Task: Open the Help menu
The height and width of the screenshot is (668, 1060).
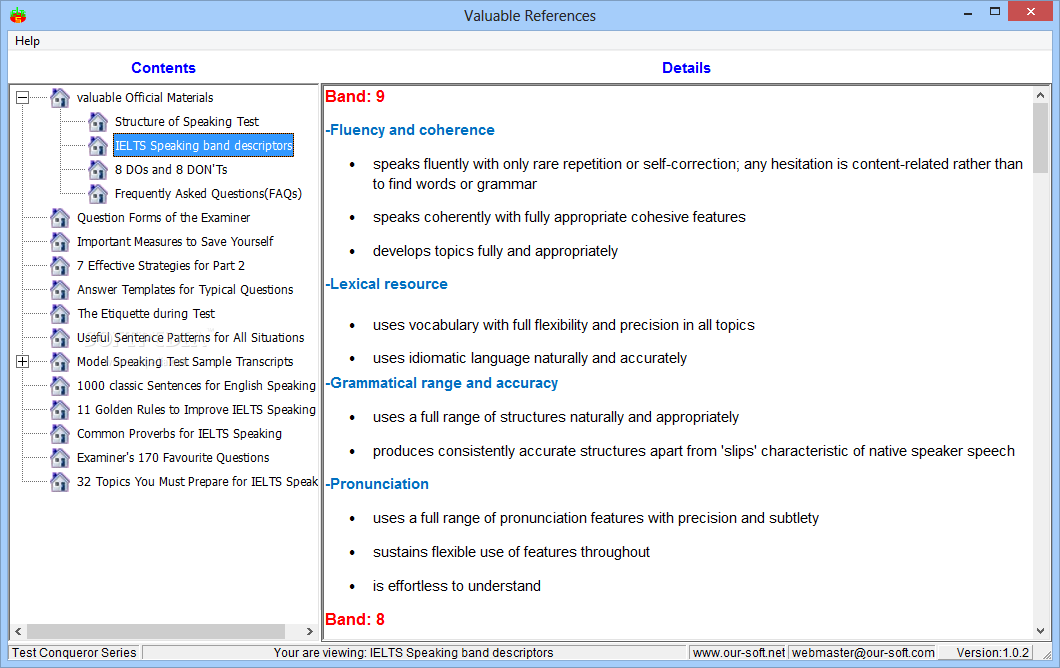Action: [28, 41]
